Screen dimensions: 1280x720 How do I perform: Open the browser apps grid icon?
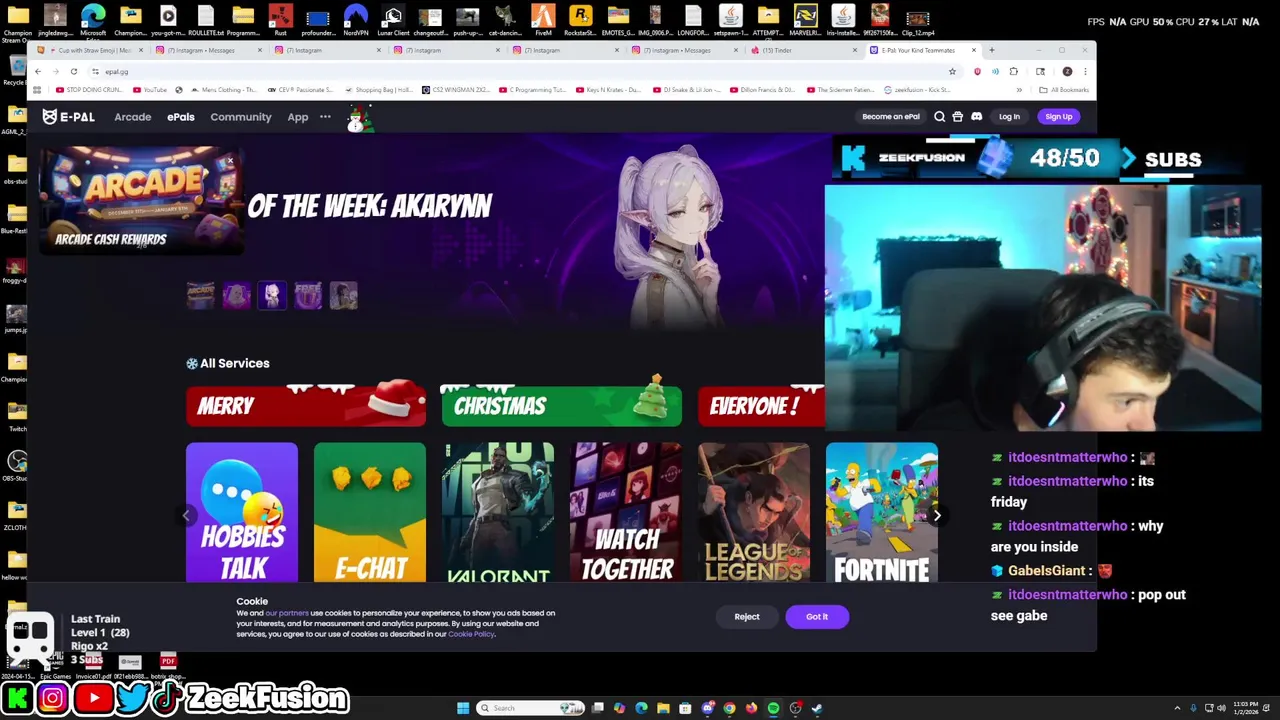[37, 90]
